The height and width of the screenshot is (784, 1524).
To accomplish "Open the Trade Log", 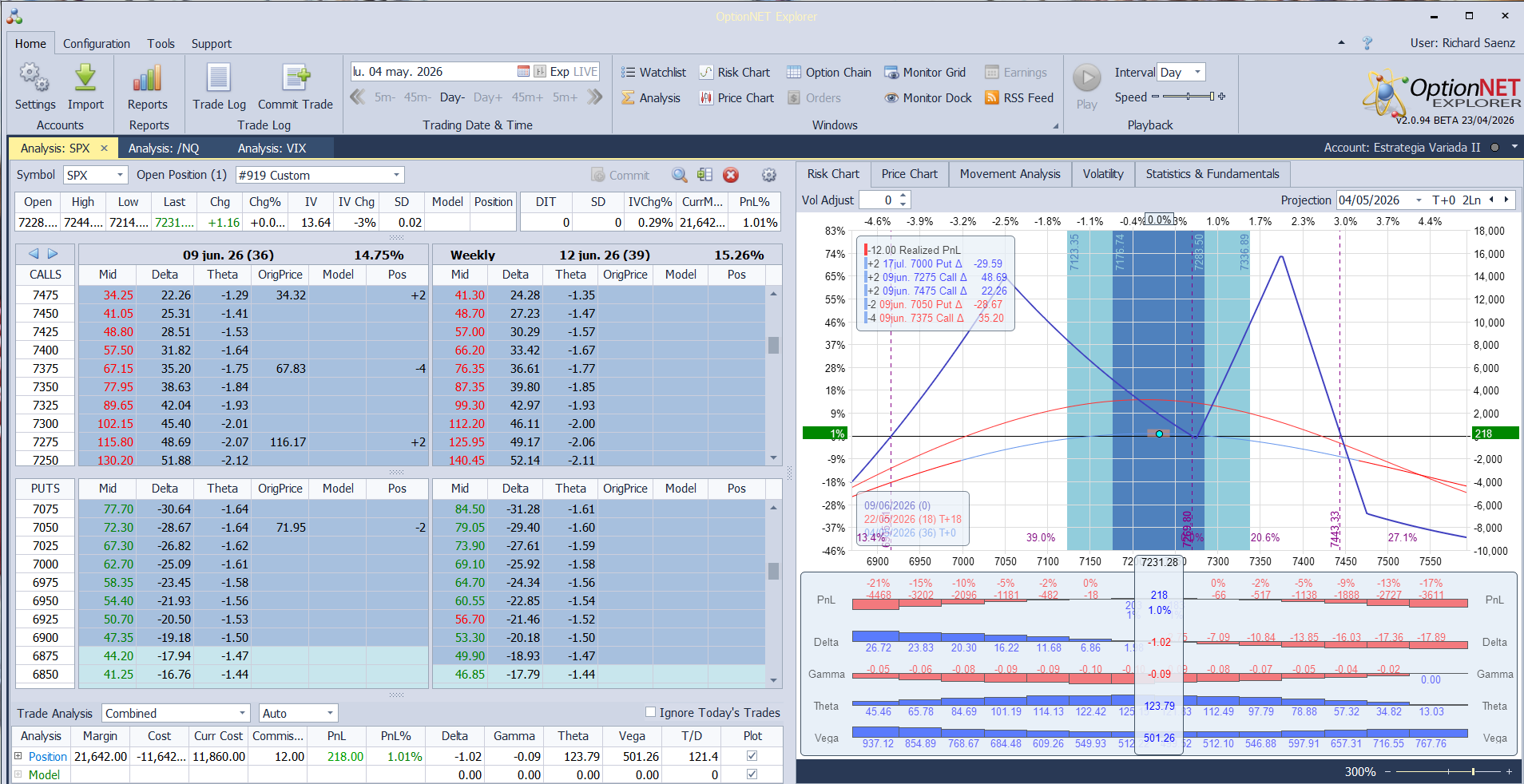I will tap(219, 86).
